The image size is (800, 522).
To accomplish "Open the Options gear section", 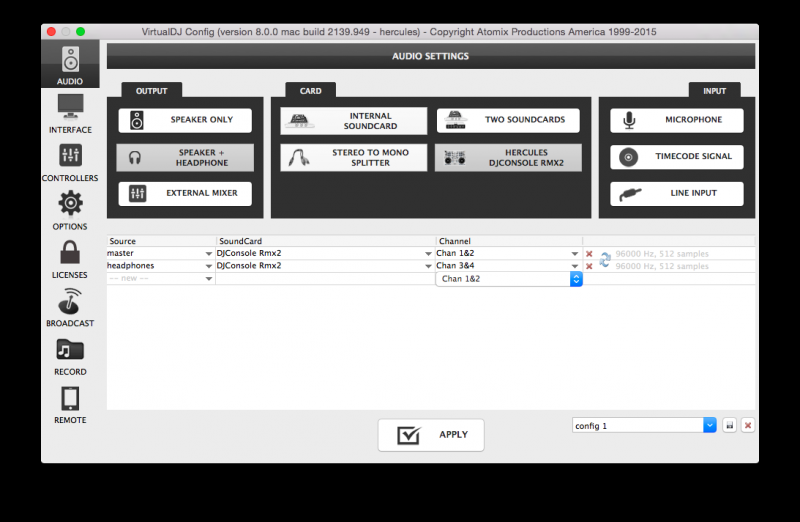I will [x=70, y=210].
